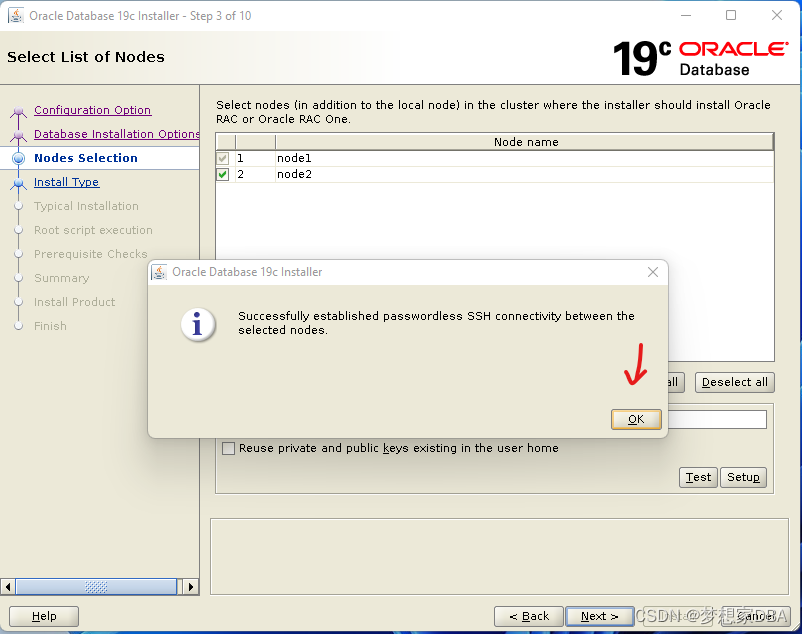Viewport: 802px width, 634px height.
Task: Open the Database Installation Options step
Action: pyautogui.click(x=117, y=134)
